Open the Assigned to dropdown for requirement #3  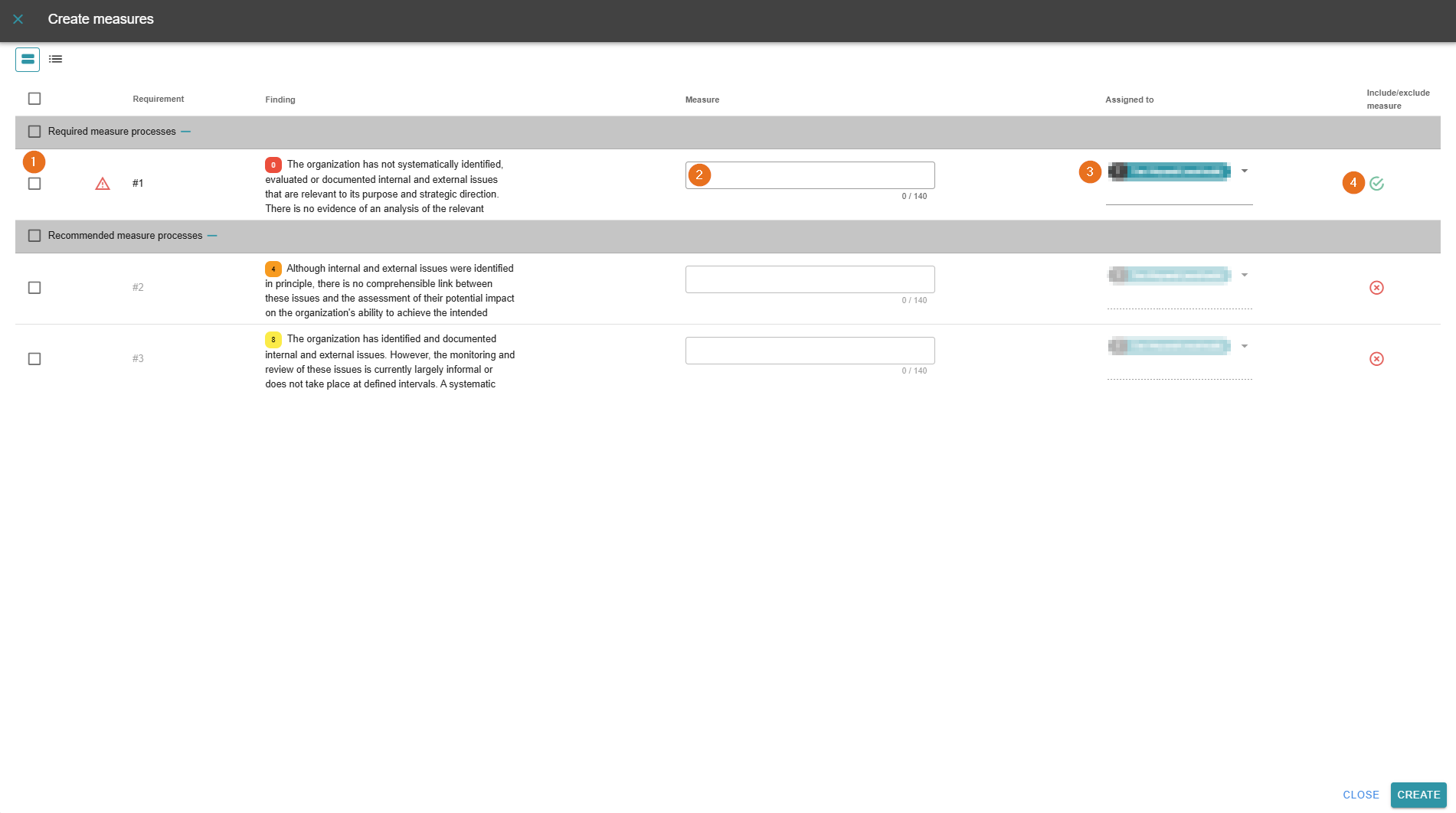pos(1244,347)
